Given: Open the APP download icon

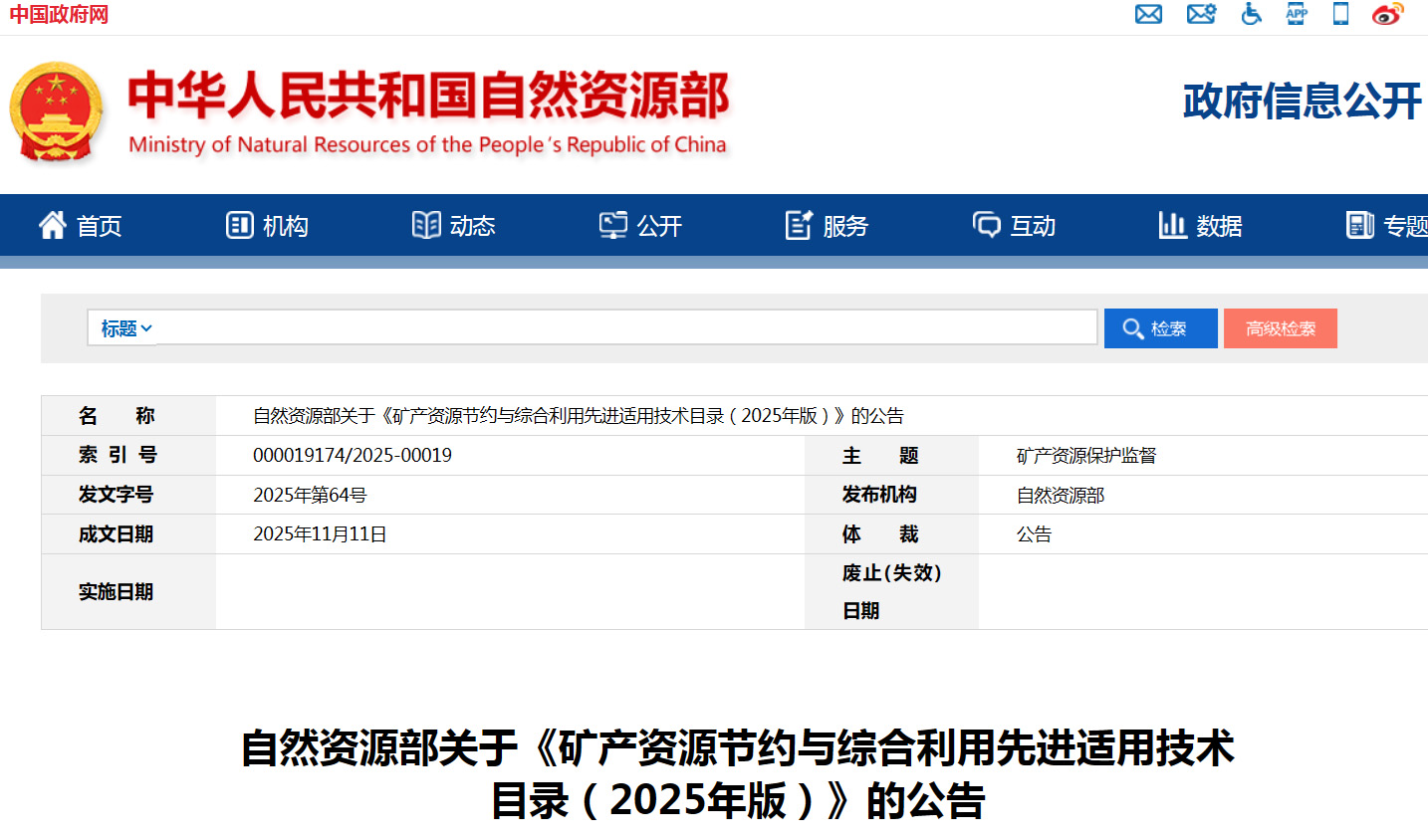Looking at the screenshot, I should [x=1297, y=14].
